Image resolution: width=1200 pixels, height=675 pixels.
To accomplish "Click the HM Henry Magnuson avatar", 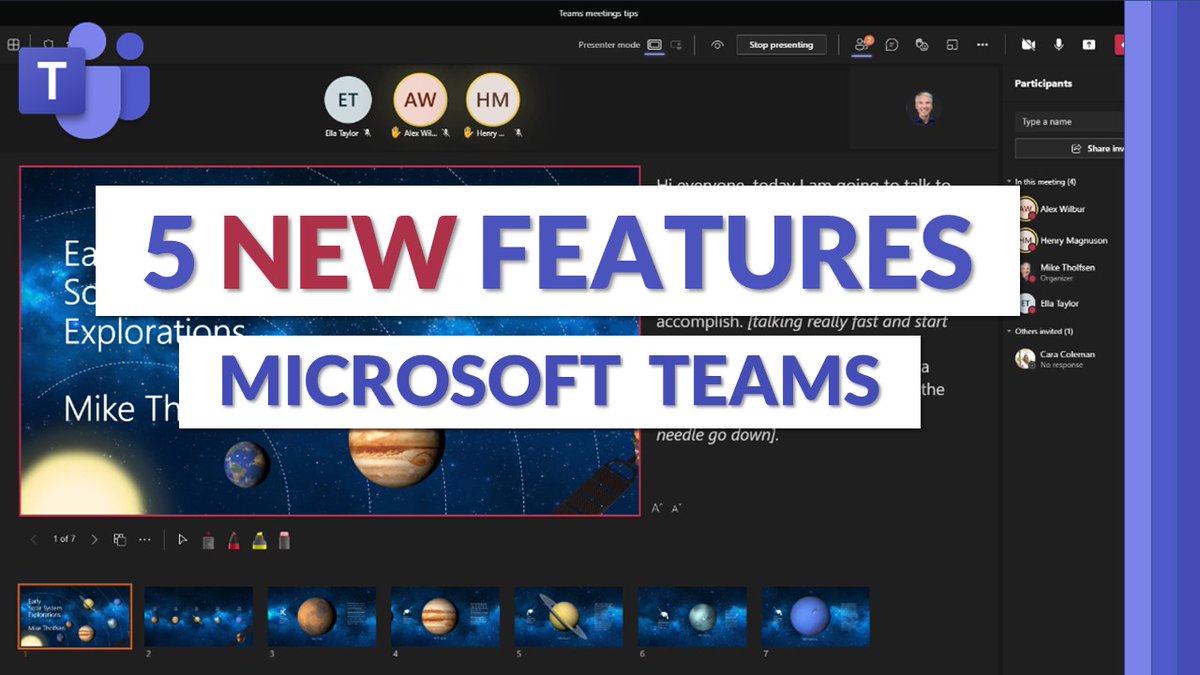I will [x=493, y=100].
